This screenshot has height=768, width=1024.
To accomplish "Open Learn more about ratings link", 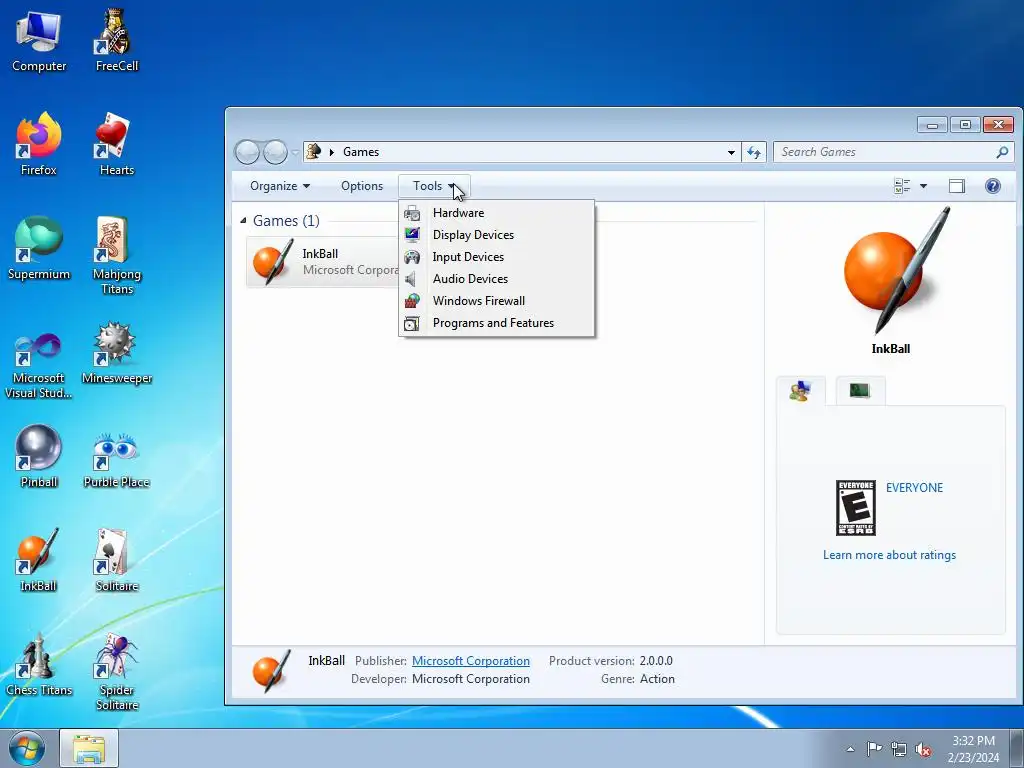I will pyautogui.click(x=889, y=555).
